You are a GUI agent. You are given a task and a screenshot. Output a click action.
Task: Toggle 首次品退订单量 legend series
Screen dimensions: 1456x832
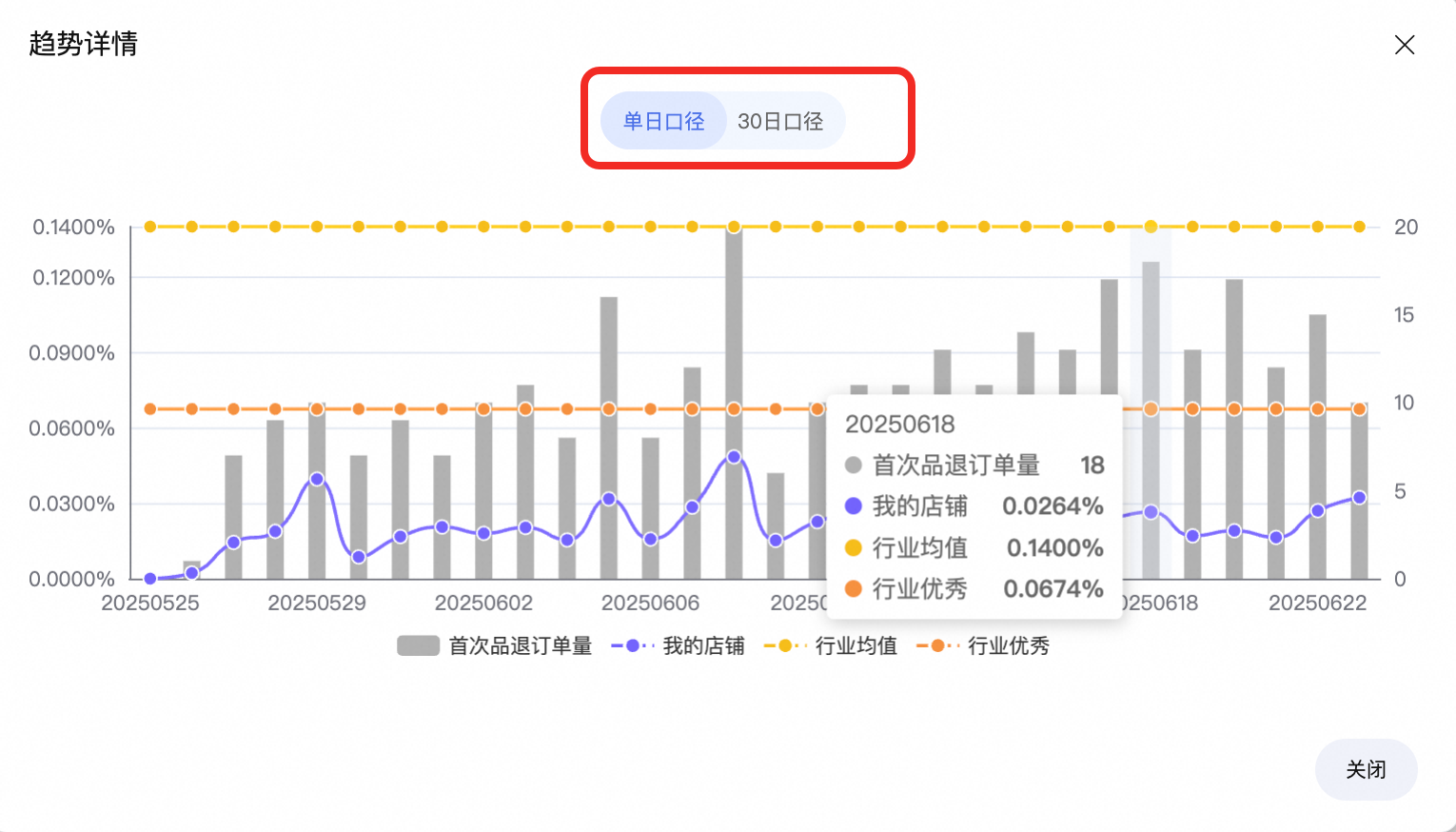coord(495,646)
